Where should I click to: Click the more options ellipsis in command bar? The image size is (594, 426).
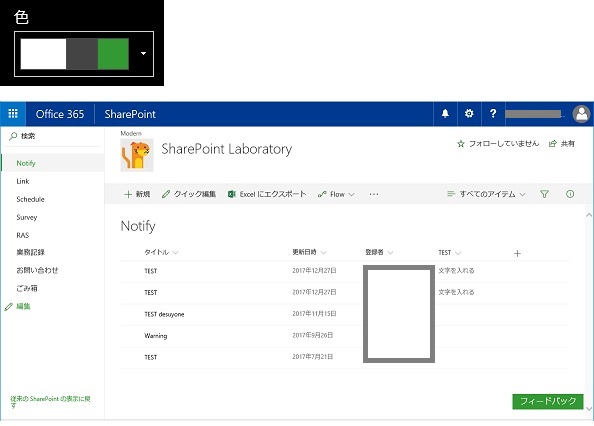point(374,194)
